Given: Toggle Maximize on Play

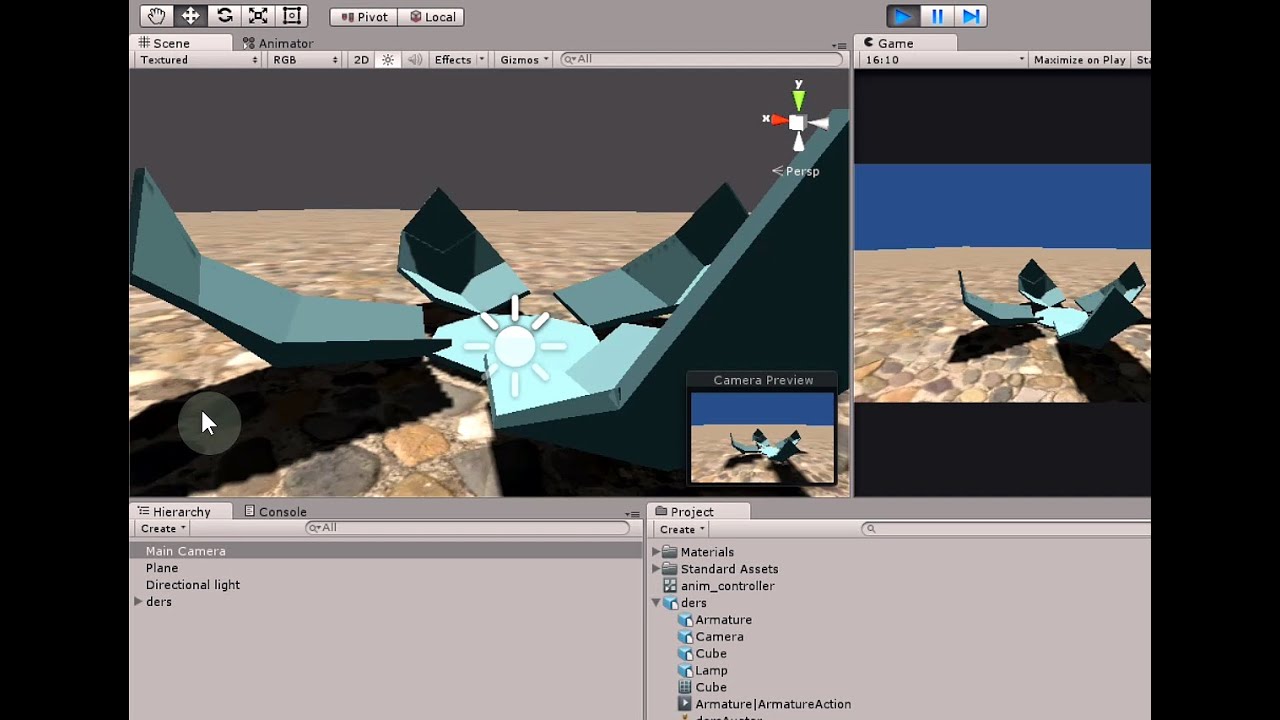Looking at the screenshot, I should 1080,60.
